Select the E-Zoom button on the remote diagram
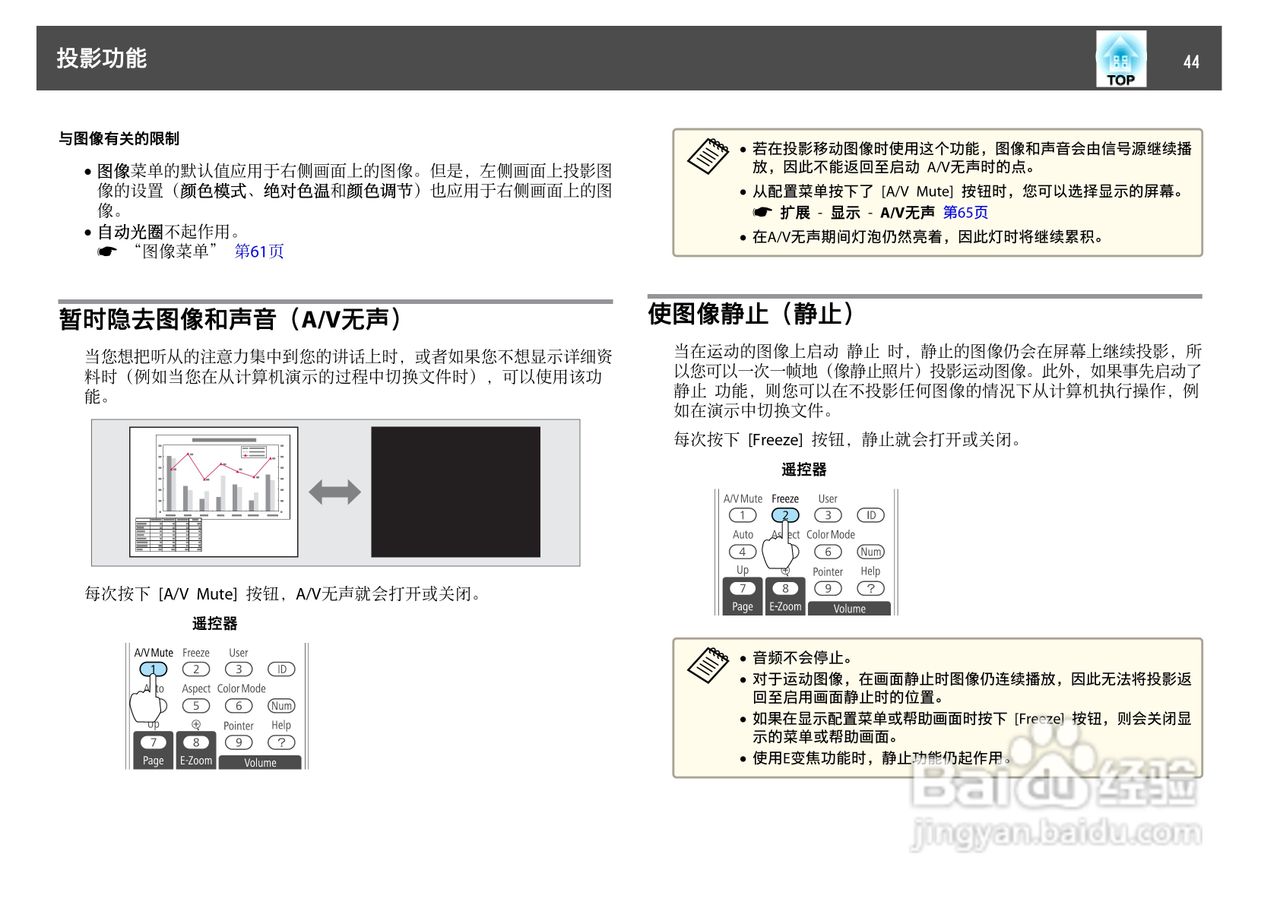Viewport: 1280px width, 905px height. pos(196,760)
